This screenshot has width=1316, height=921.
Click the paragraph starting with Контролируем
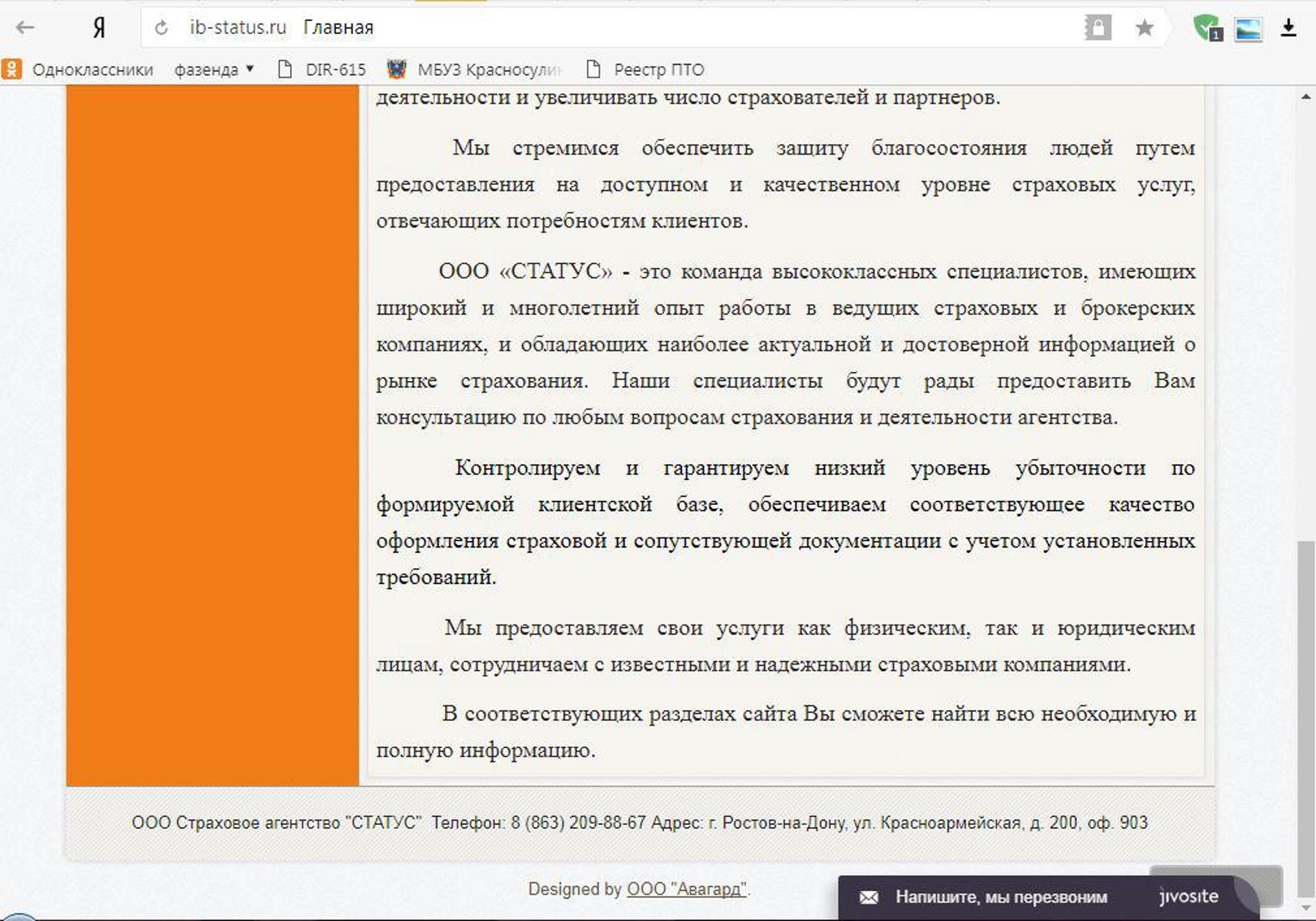[x=785, y=522]
